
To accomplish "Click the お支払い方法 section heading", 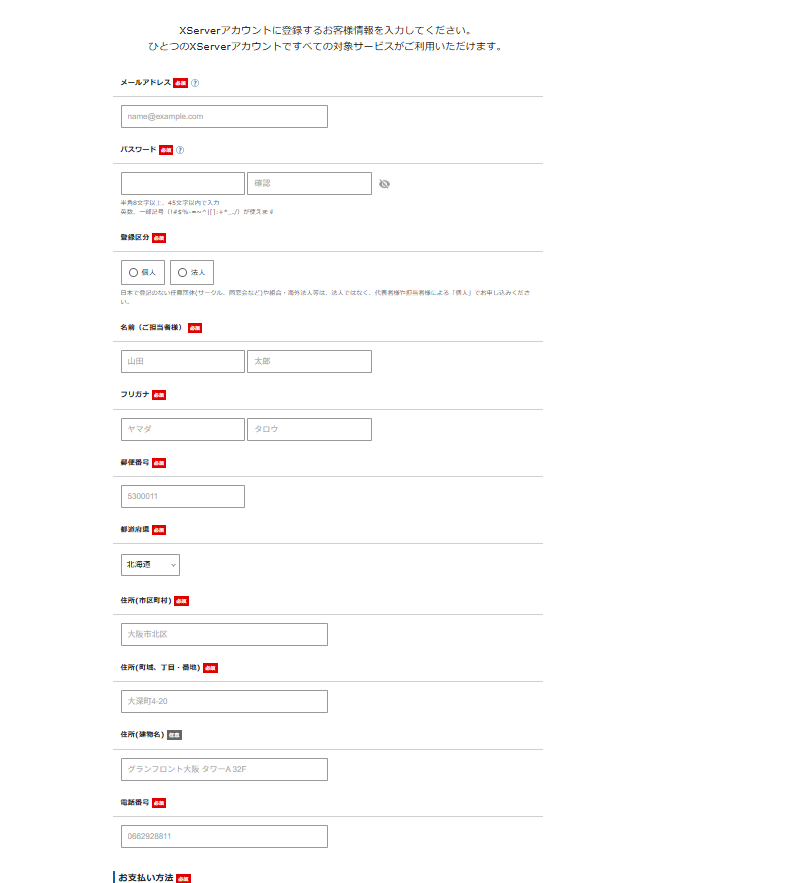I will point(146,877).
